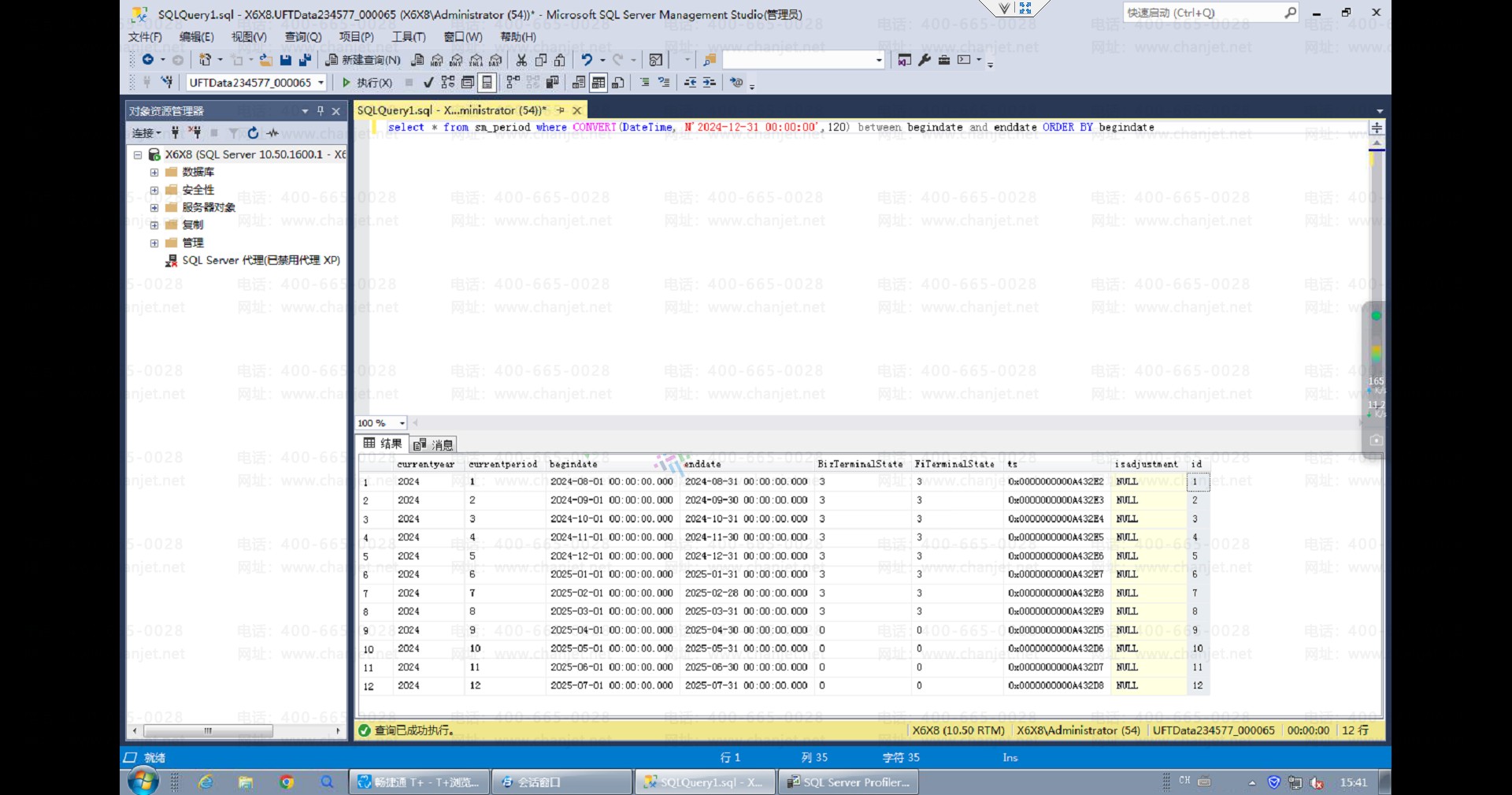Open the 编辑(E) menu
This screenshot has height=795, width=1512.
(196, 37)
